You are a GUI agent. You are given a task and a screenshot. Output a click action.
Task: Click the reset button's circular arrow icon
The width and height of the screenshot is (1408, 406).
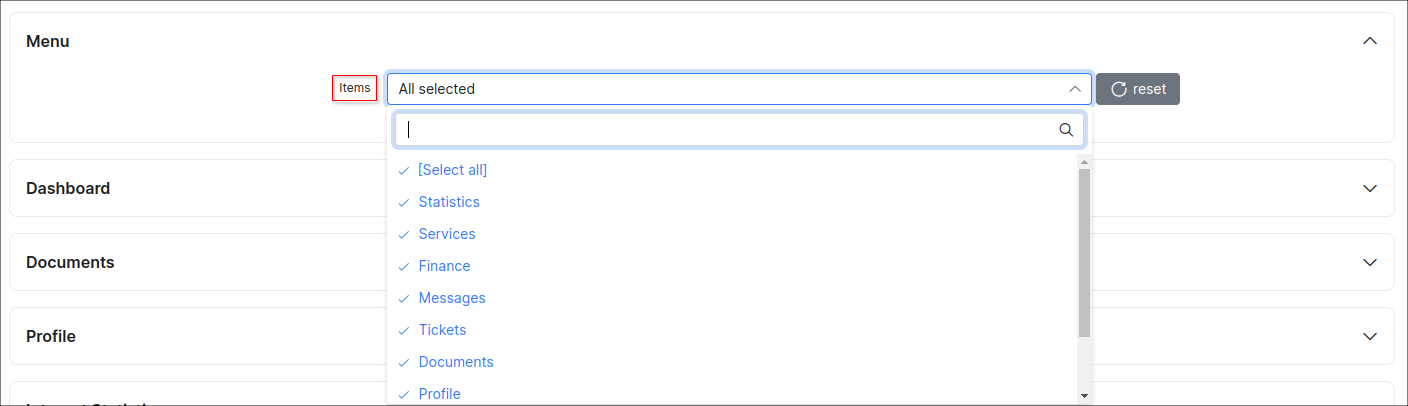pos(1119,89)
